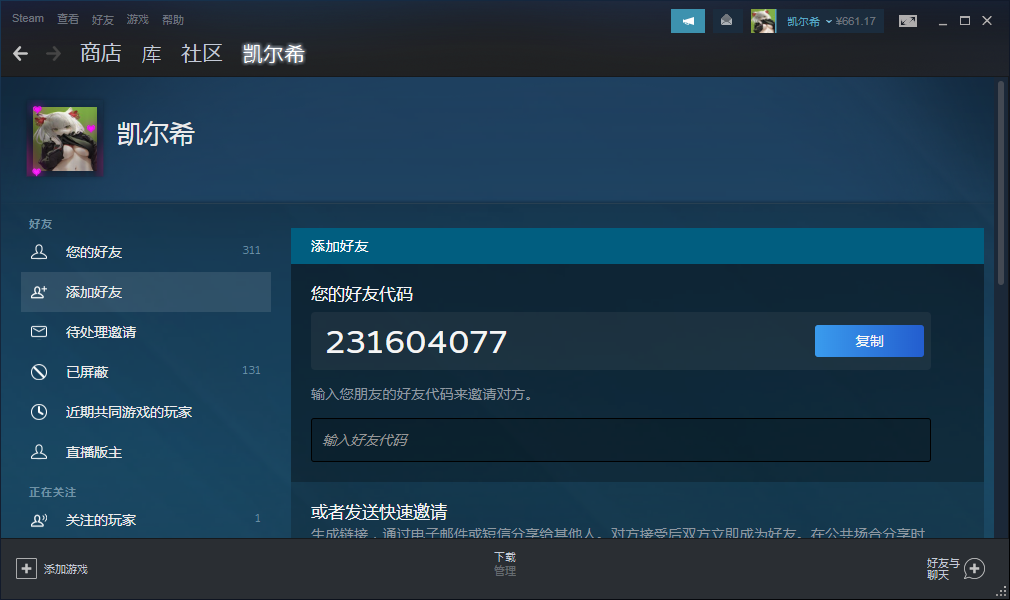1010x600 pixels.
Task: Click the small avatar in title bar
Action: tap(763, 21)
